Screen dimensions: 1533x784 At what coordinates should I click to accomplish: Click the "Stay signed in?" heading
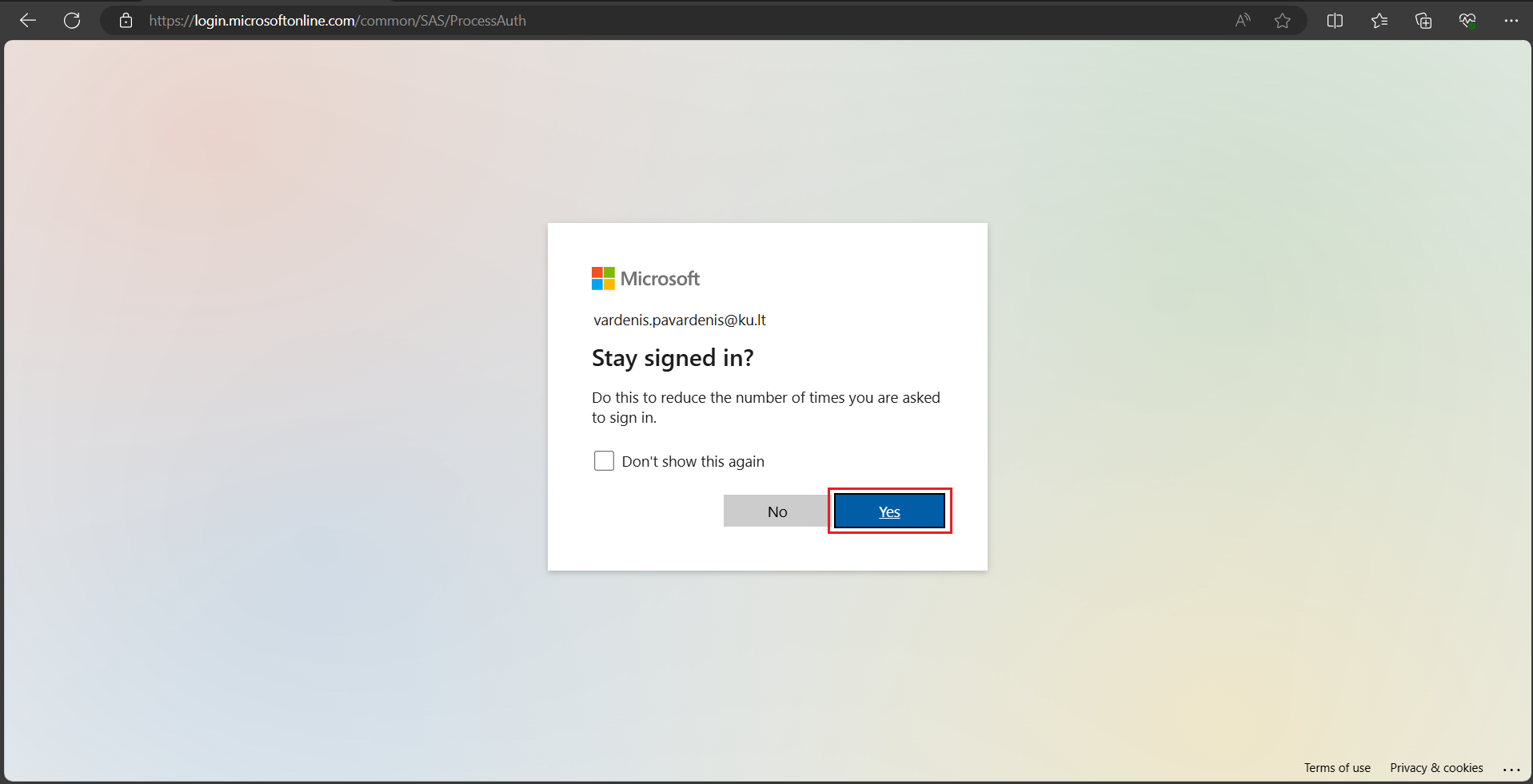[673, 358]
